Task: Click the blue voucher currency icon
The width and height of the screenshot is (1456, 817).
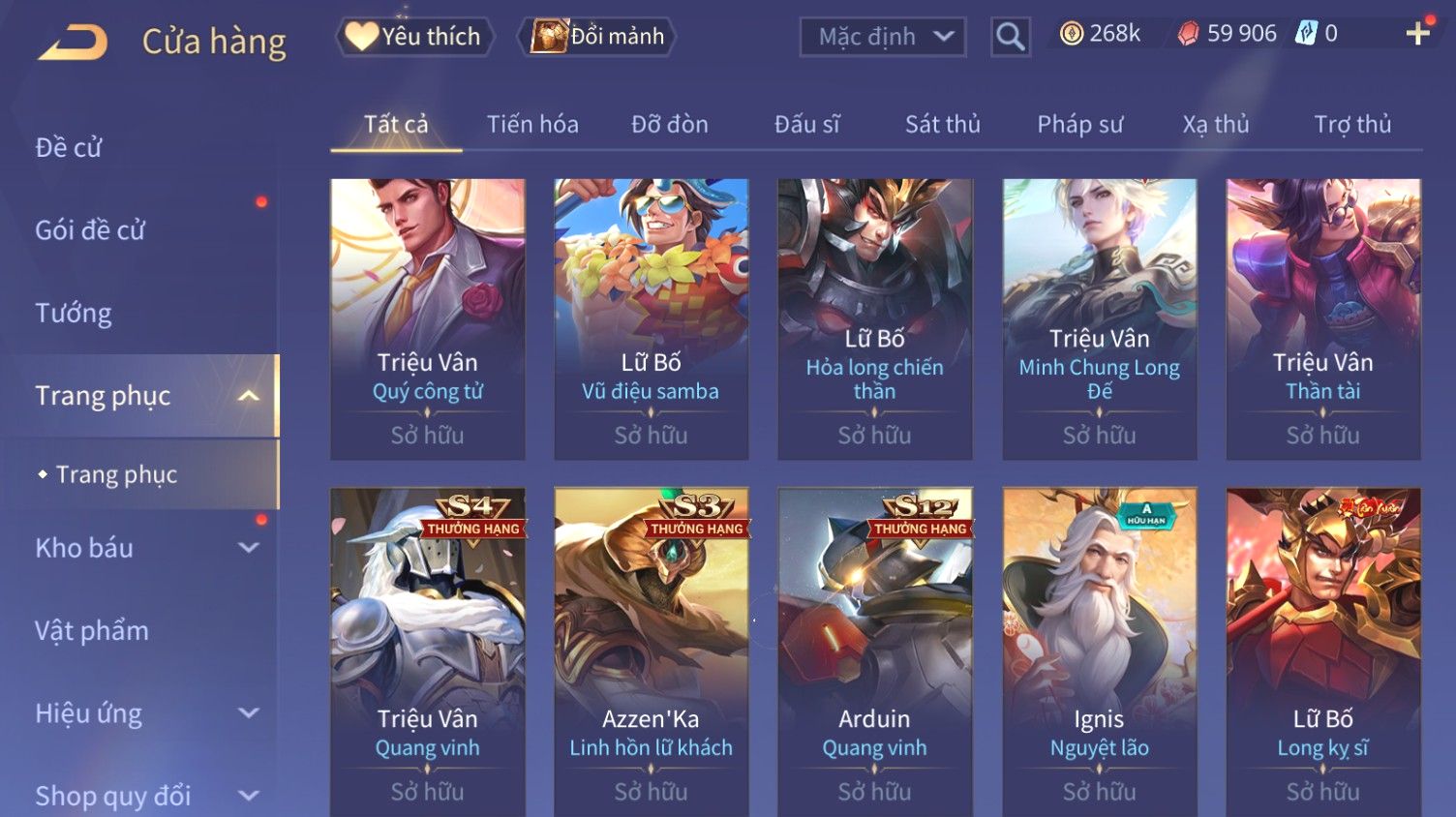Action: [x=1306, y=34]
